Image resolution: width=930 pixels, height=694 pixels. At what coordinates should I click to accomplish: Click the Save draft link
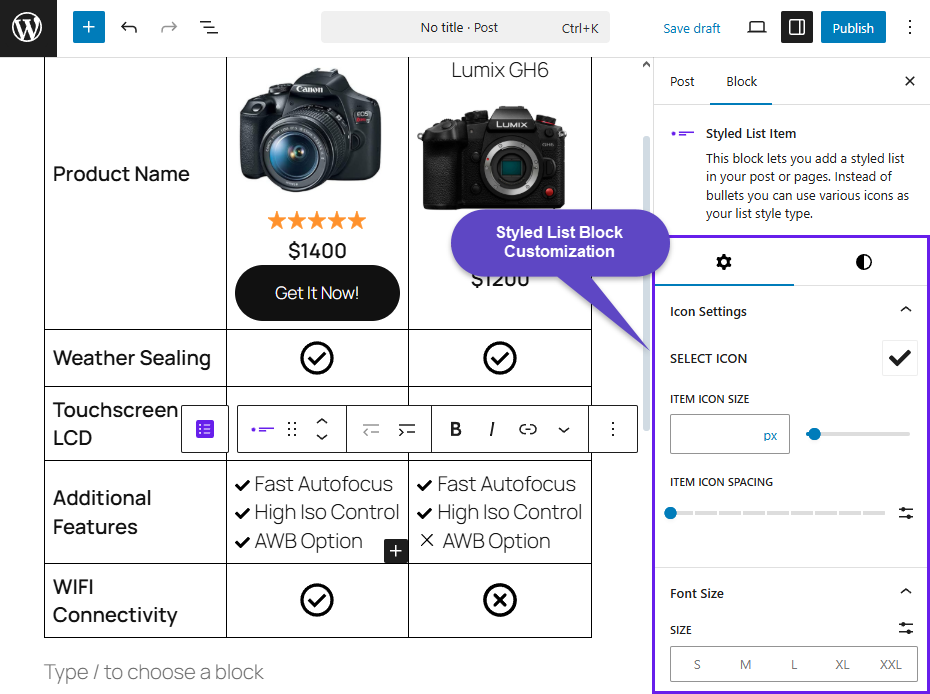(x=692, y=28)
